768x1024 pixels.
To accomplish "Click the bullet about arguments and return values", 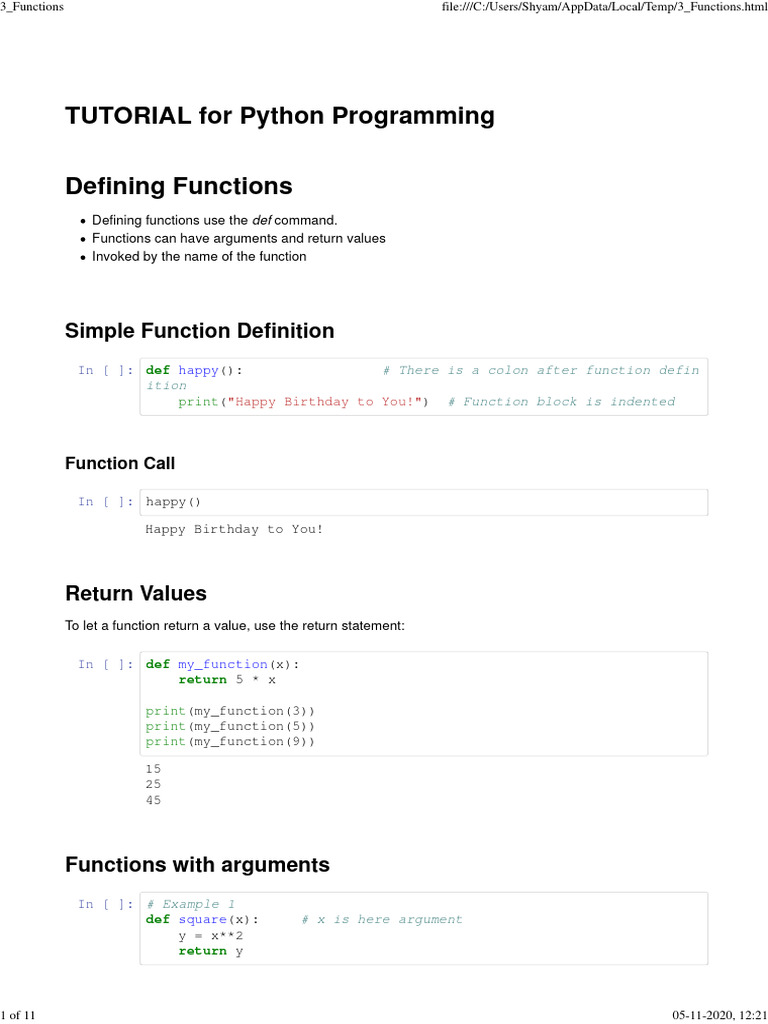I will pyautogui.click(x=238, y=238).
